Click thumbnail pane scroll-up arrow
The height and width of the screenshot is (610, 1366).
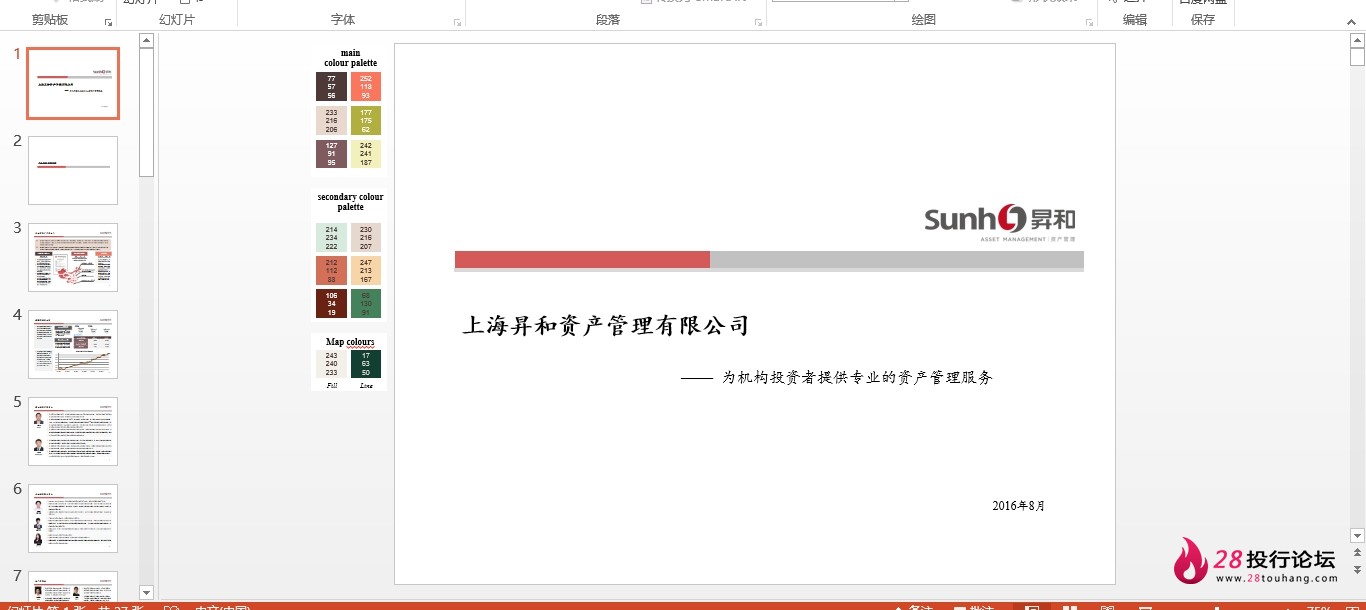click(146, 41)
